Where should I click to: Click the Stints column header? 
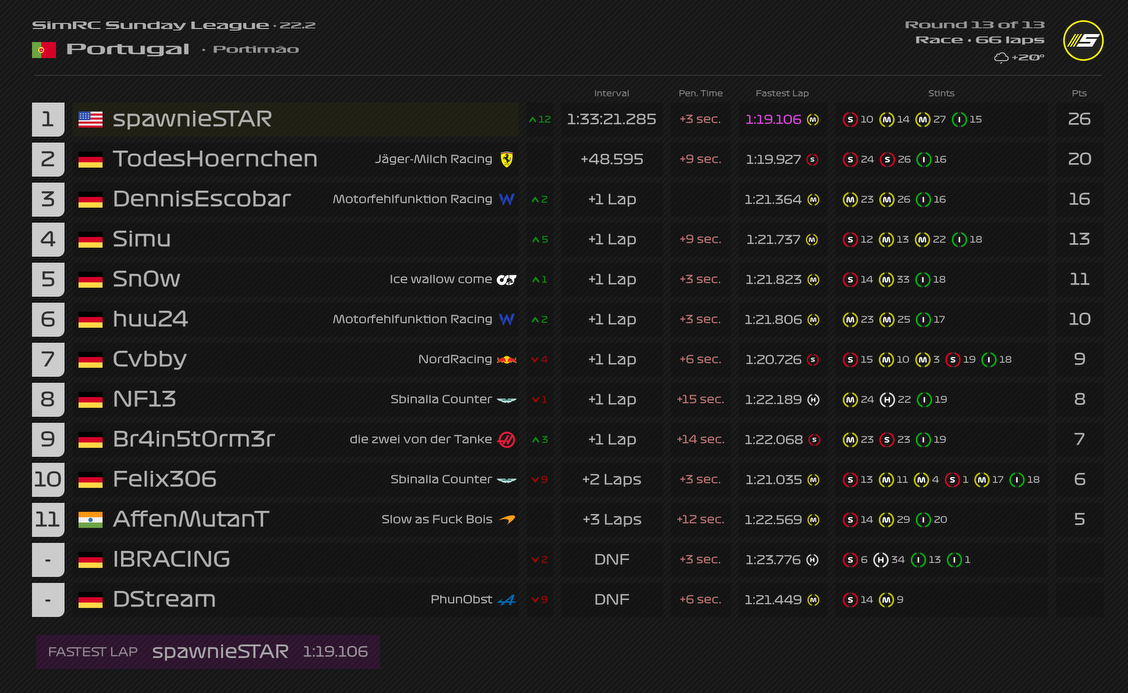point(941,93)
